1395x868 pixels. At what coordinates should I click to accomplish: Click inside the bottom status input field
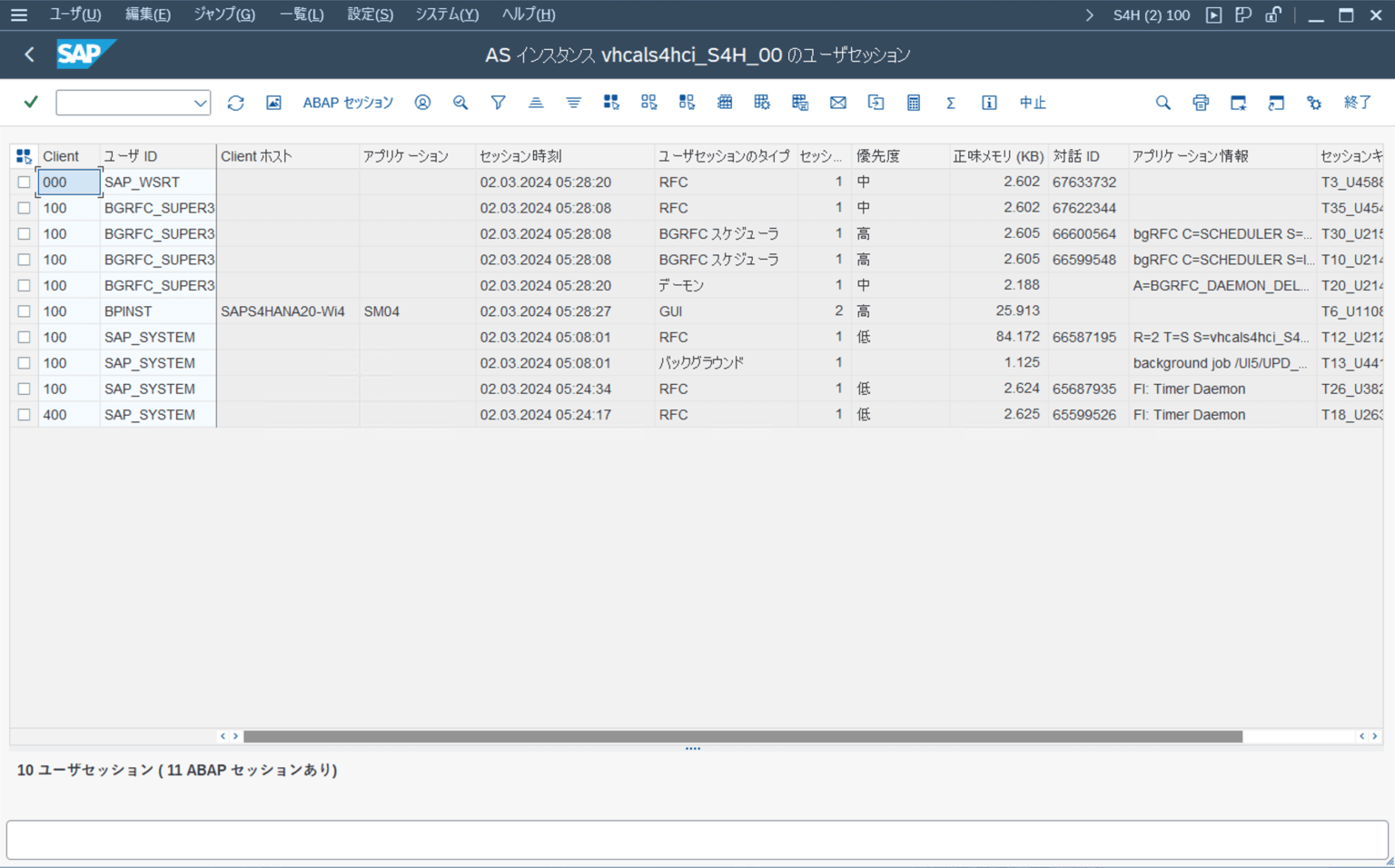pos(690,839)
